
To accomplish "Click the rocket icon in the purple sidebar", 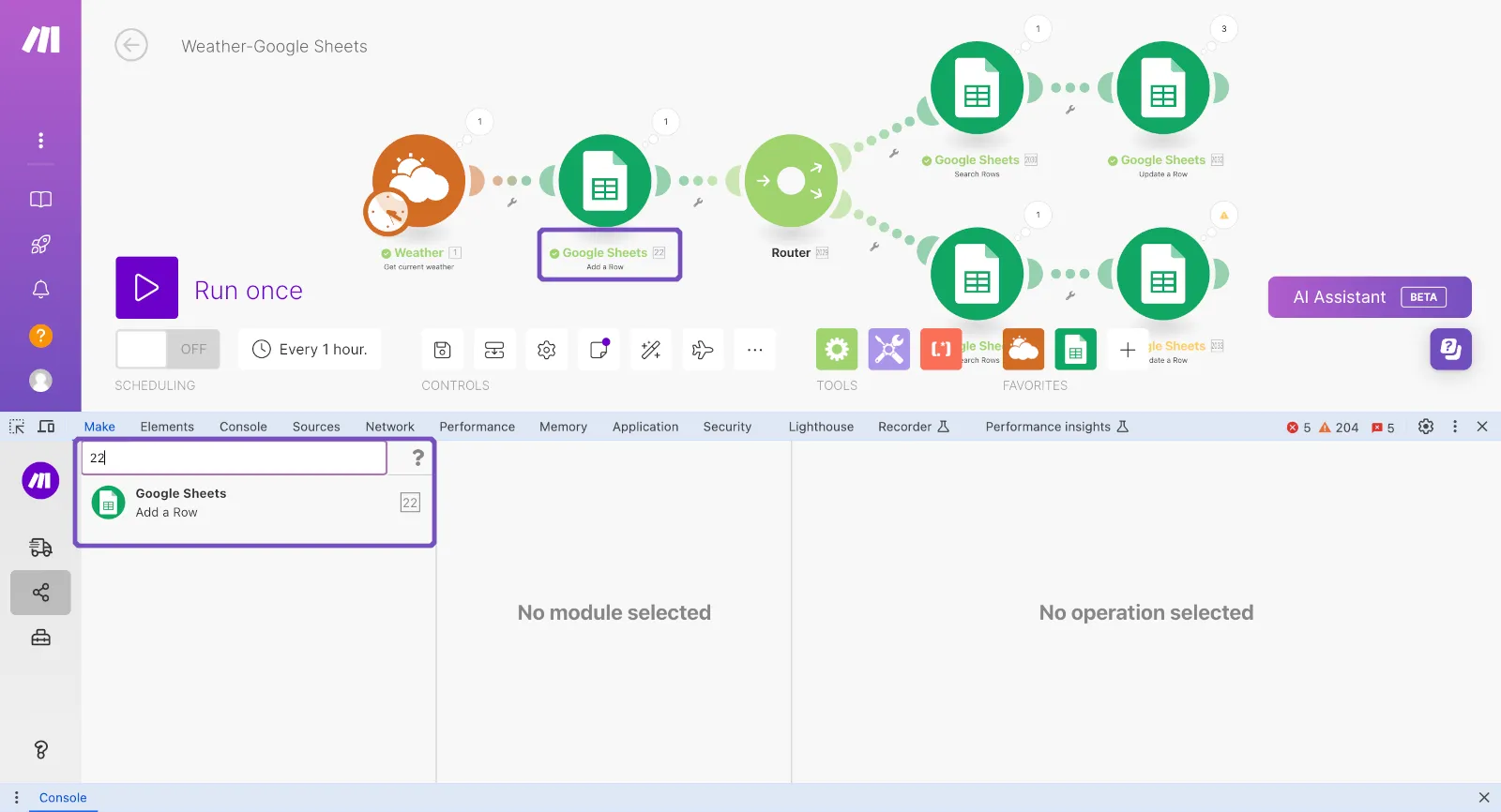I will pos(40,245).
